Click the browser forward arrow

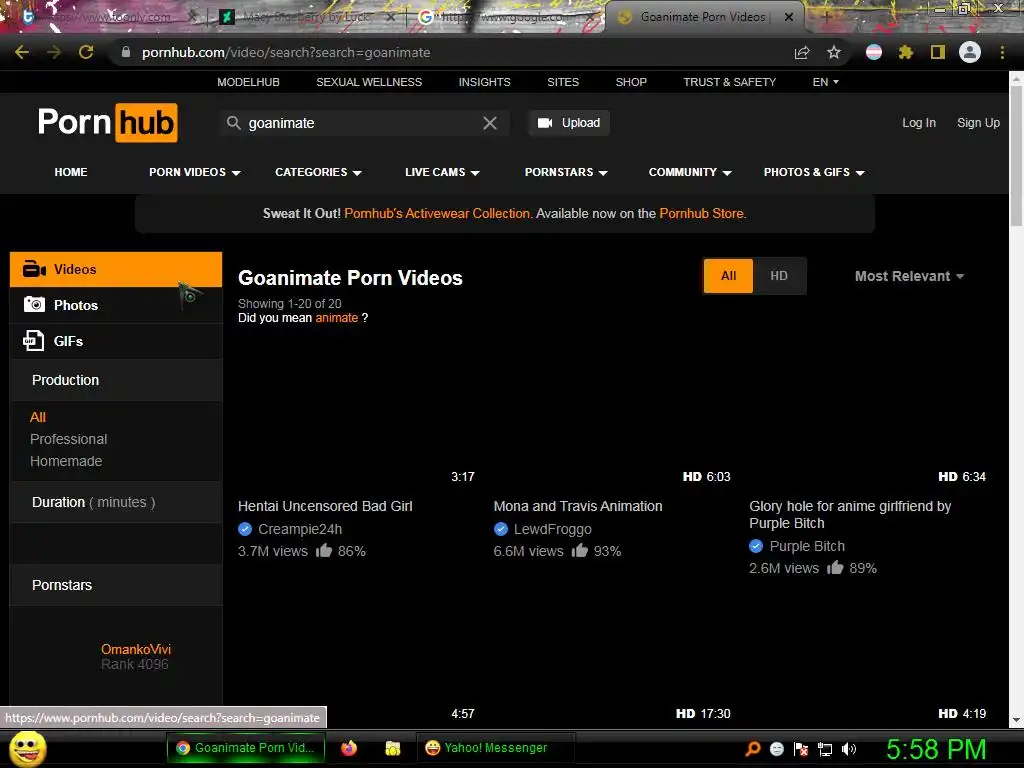54,52
